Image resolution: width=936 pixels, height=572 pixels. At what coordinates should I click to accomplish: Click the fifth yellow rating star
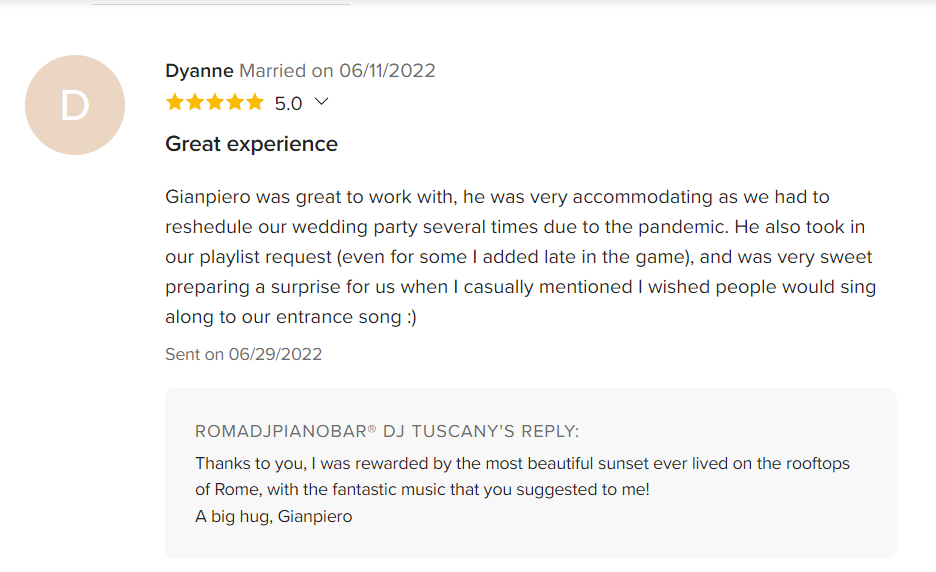point(255,102)
